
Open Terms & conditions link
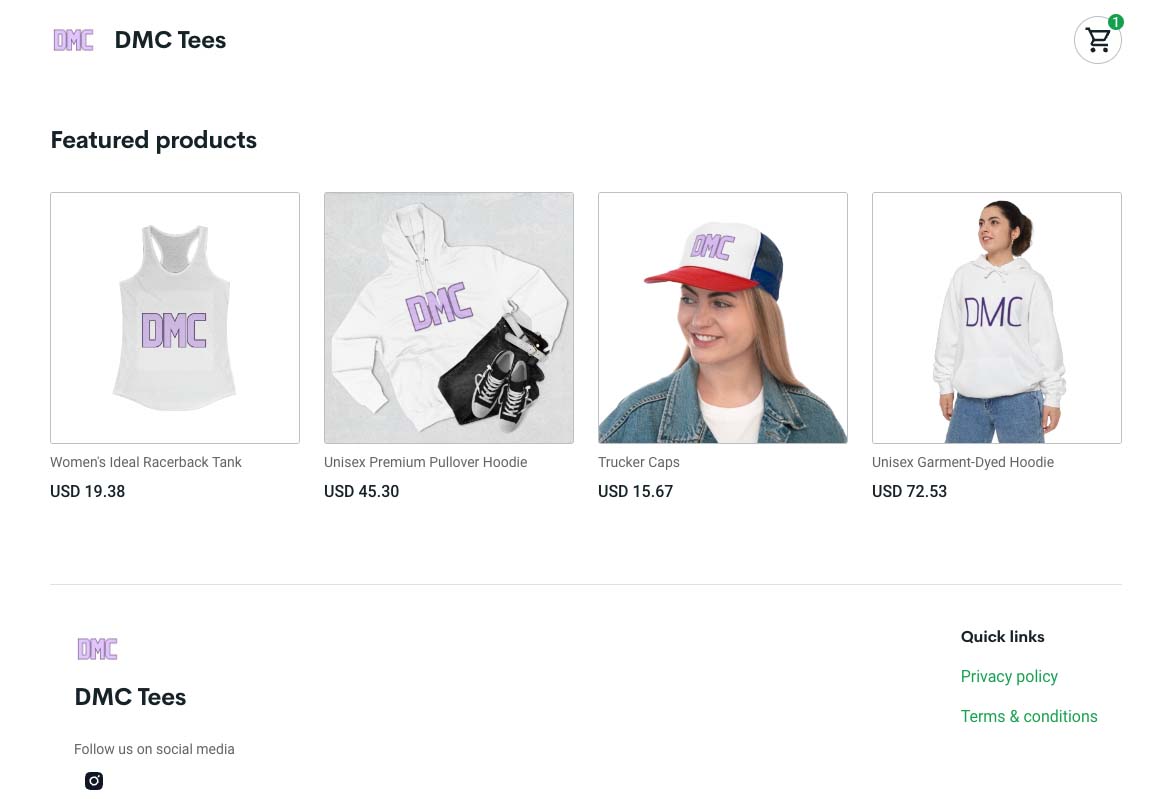point(1029,716)
